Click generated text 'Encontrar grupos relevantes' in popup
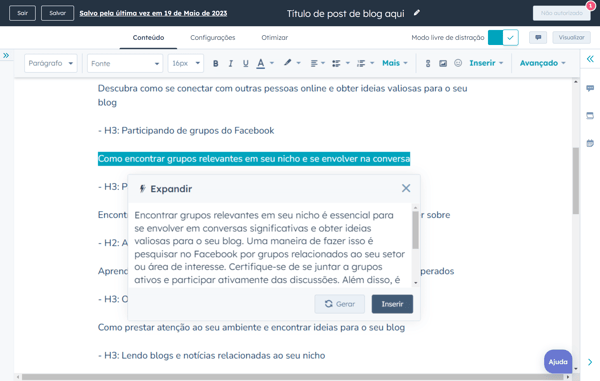 pos(269,247)
